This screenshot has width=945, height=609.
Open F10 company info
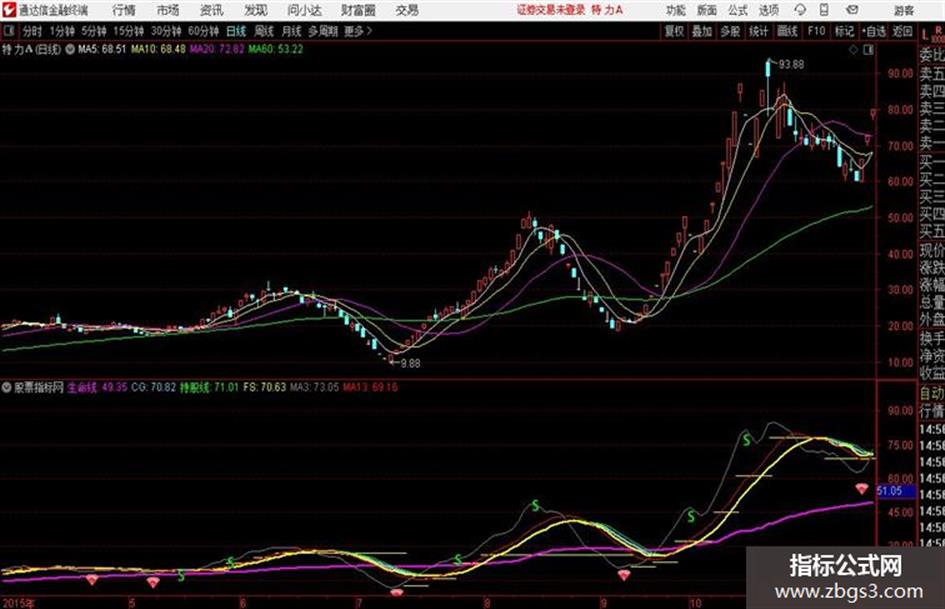[816, 31]
